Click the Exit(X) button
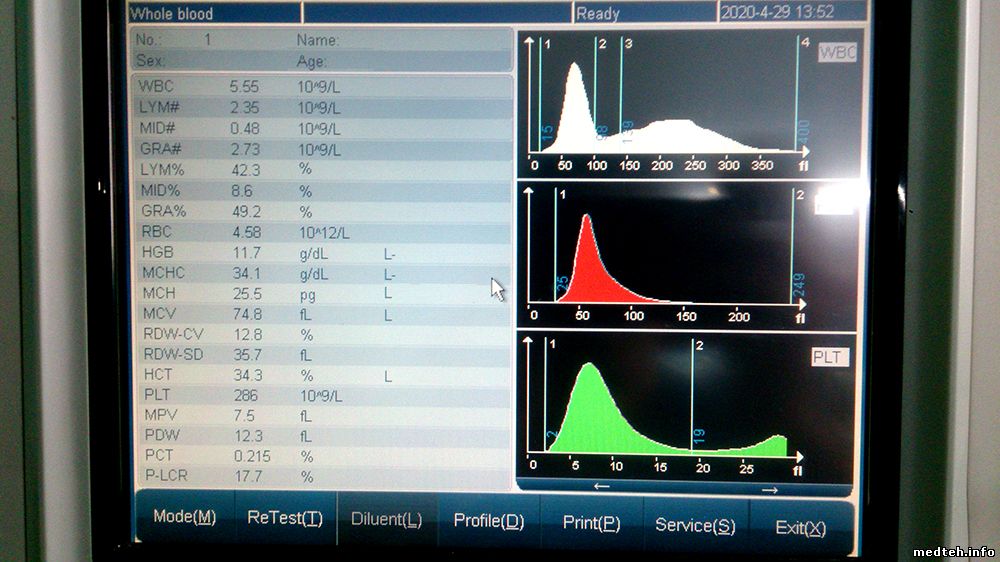 (801, 527)
